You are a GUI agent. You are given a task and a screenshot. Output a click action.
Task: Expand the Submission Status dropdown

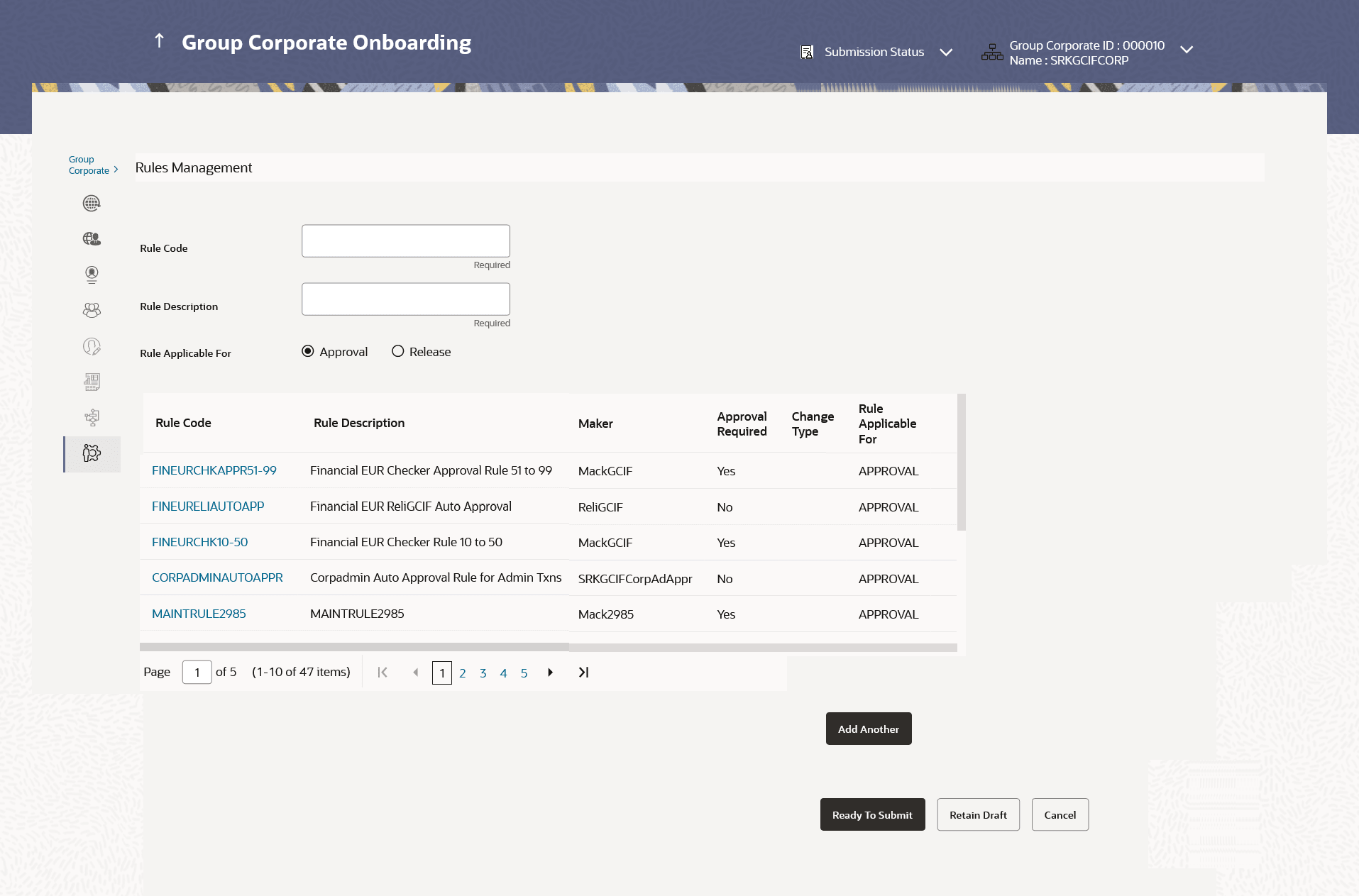tap(946, 52)
